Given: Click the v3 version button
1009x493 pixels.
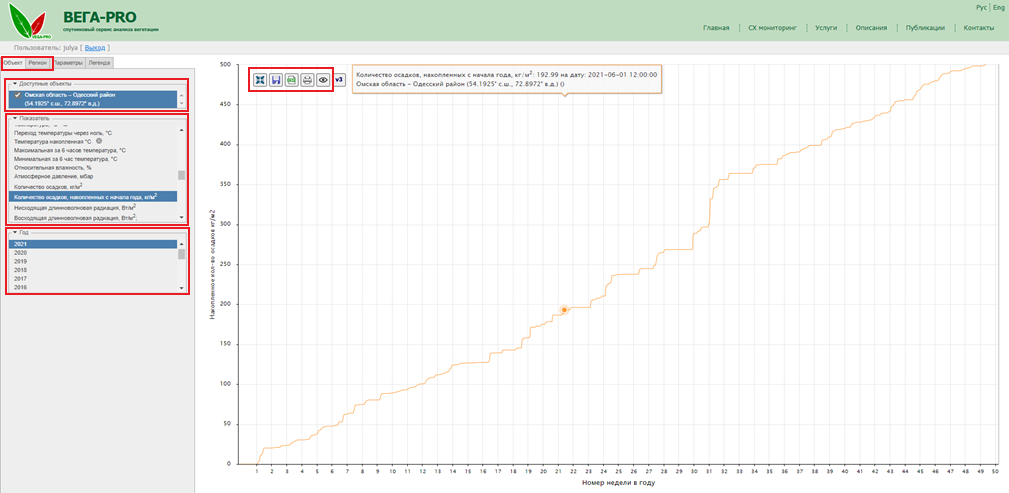Looking at the screenshot, I should 338,80.
